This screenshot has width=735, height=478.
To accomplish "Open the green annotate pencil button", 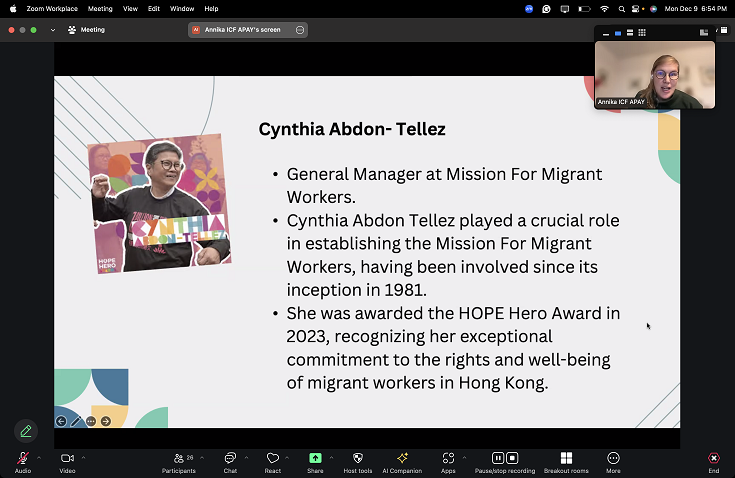I will pos(26,431).
